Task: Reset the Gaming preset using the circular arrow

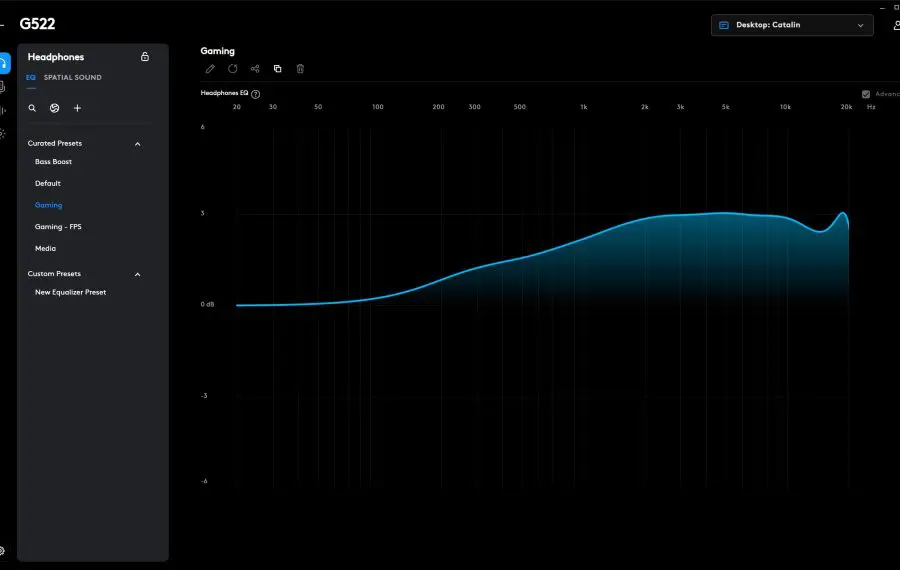Action: pyautogui.click(x=232, y=69)
